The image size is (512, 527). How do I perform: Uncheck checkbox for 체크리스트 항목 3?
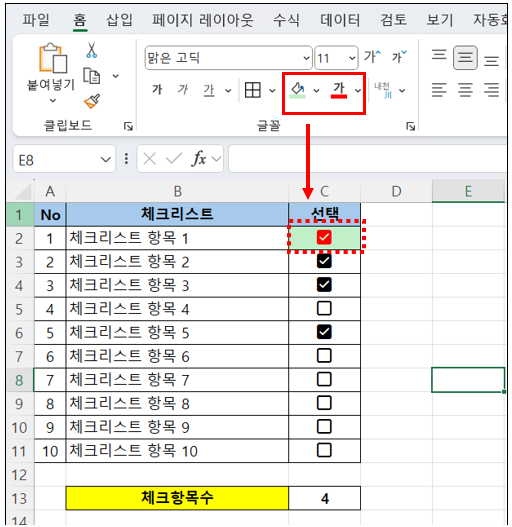tap(324, 285)
